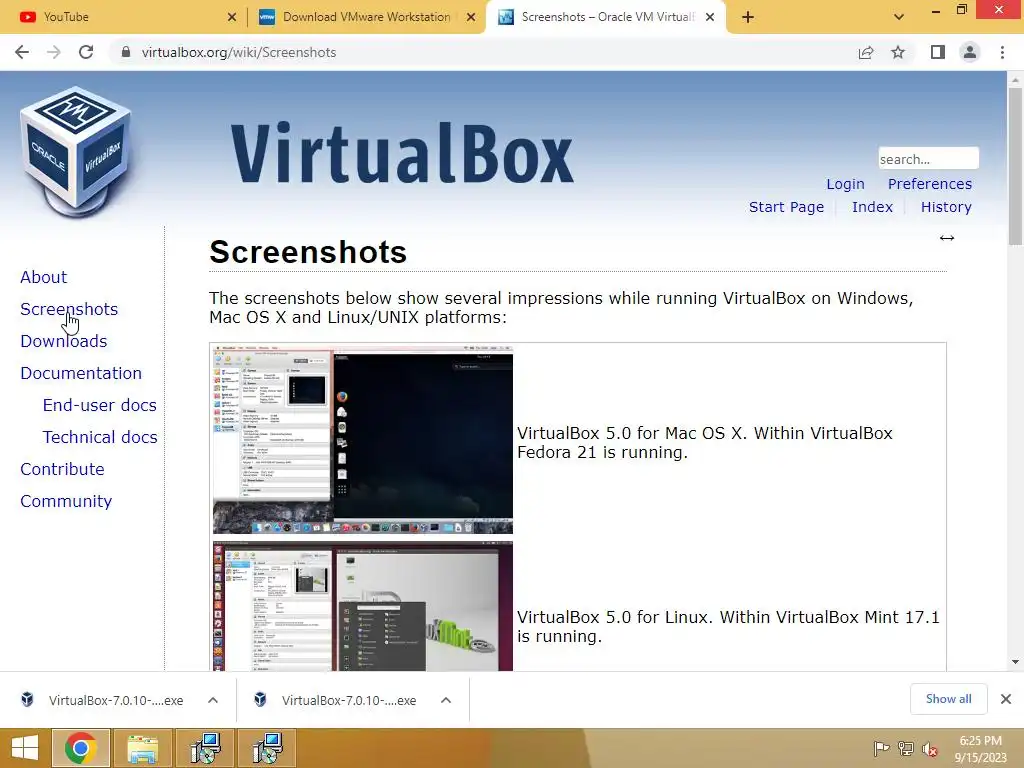Viewport: 1024px width, 768px height.
Task: Close the Download VMware Workstation tab
Action: pos(471,17)
